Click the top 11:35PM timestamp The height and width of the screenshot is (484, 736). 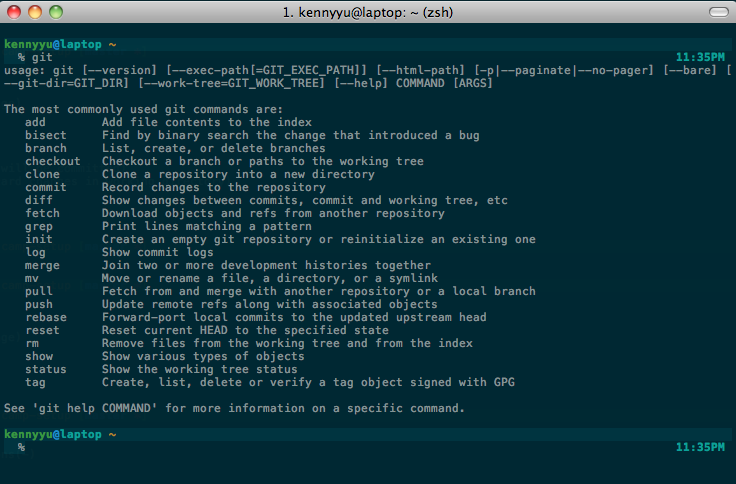point(700,57)
